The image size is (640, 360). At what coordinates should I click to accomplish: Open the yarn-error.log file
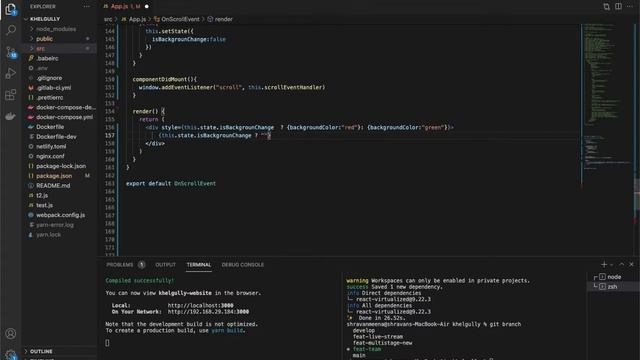(55, 225)
